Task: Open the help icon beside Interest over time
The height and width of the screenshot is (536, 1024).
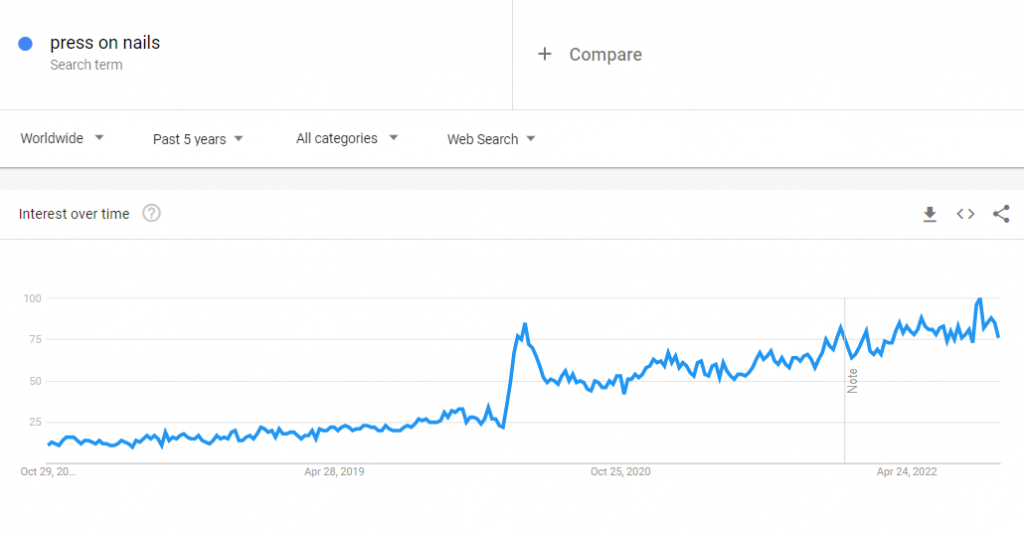Action: pyautogui.click(x=151, y=213)
